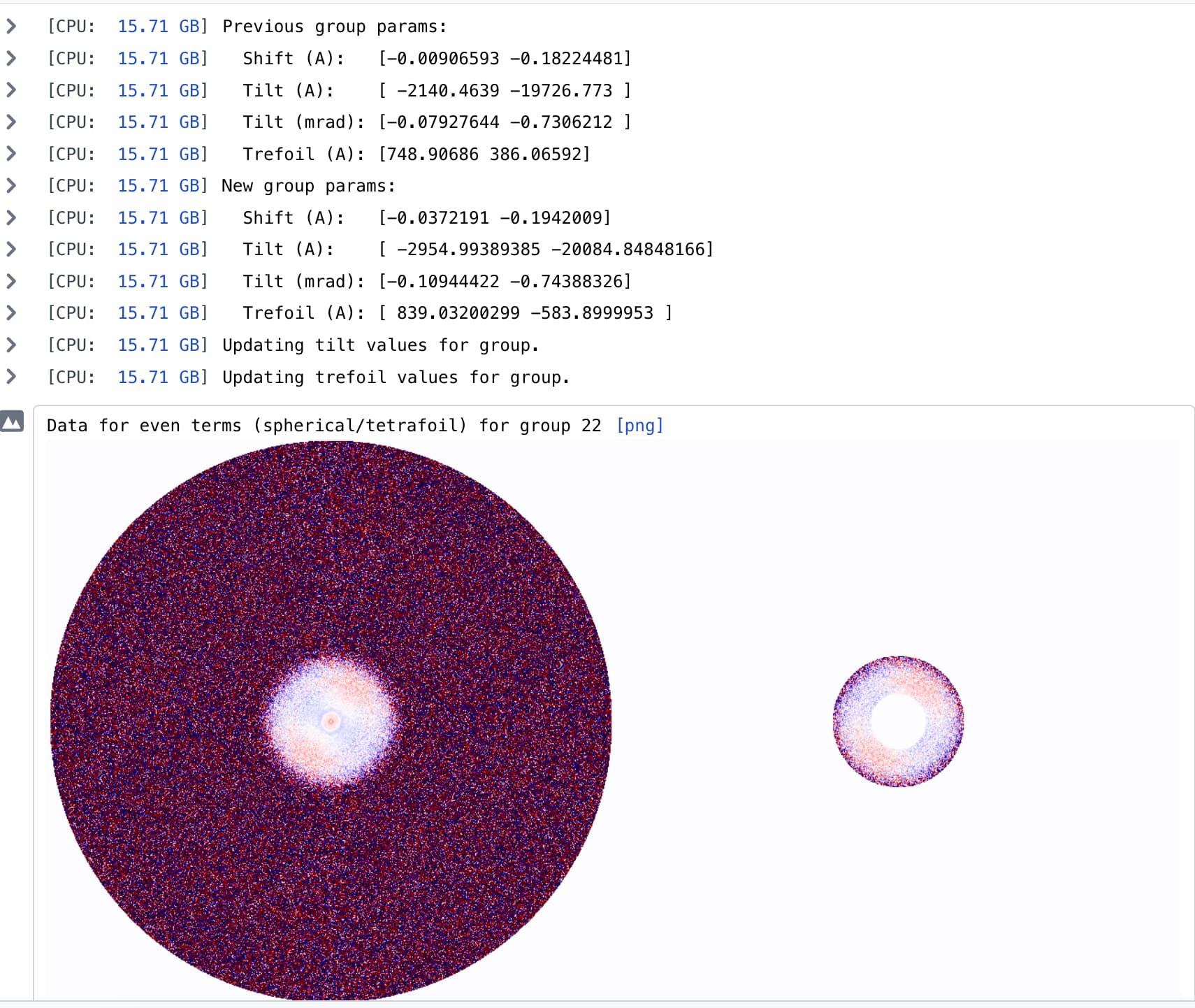
Task: Click the value [-0.10944422 -0.74388326]
Action: tap(505, 281)
